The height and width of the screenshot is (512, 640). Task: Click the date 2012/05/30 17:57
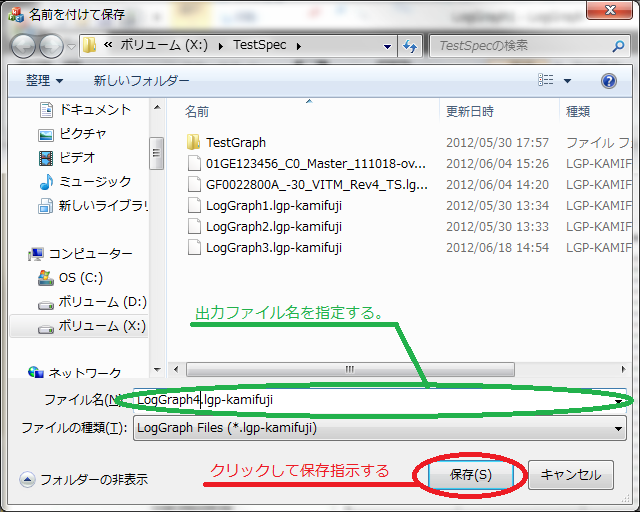pyautogui.click(x=497, y=142)
